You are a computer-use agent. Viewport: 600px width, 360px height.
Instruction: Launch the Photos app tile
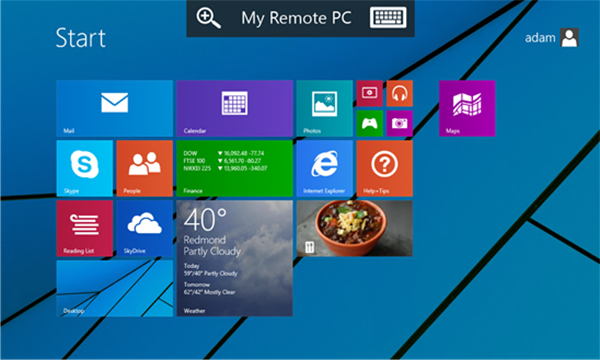324,108
